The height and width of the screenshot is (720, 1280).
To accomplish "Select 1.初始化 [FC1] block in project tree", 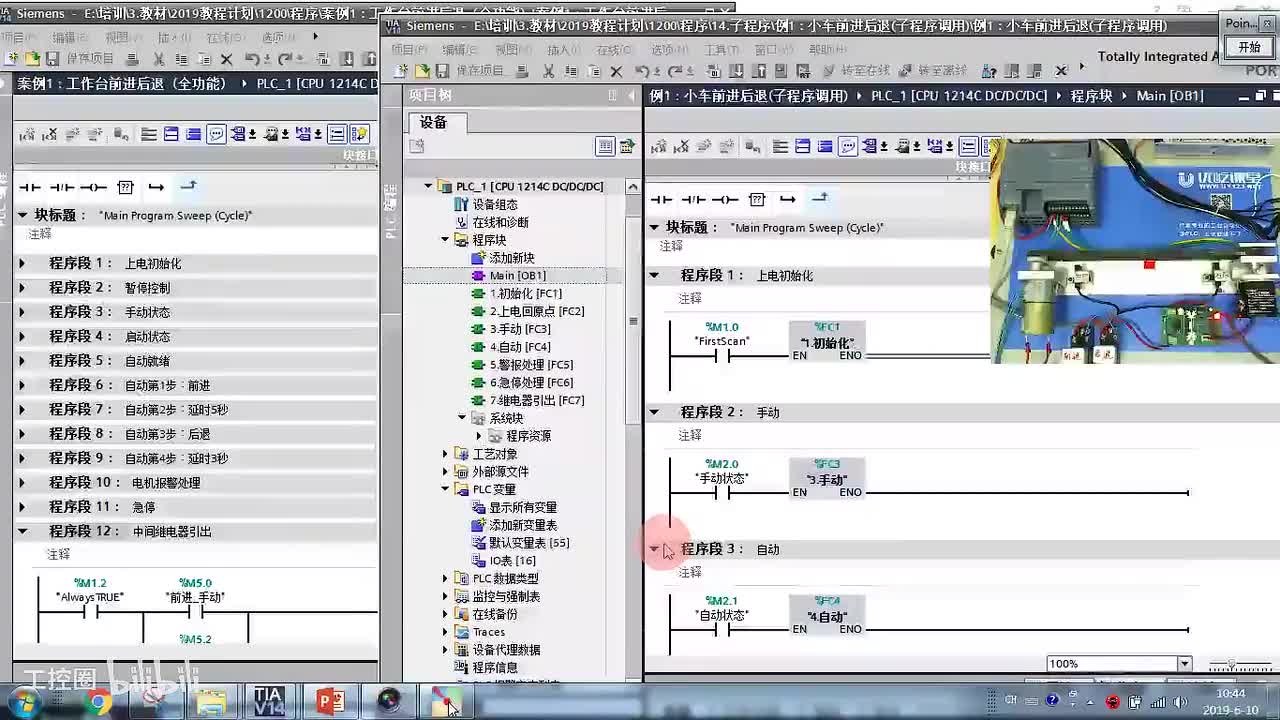I will 525,294.
